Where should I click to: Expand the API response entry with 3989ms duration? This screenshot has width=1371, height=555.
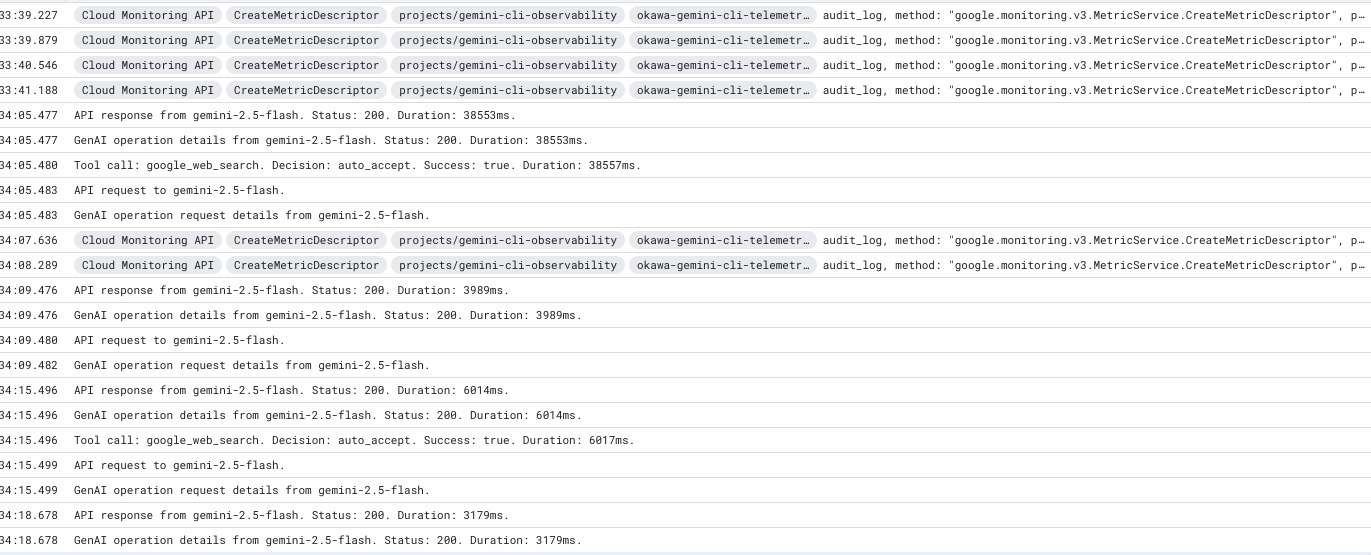coord(291,290)
